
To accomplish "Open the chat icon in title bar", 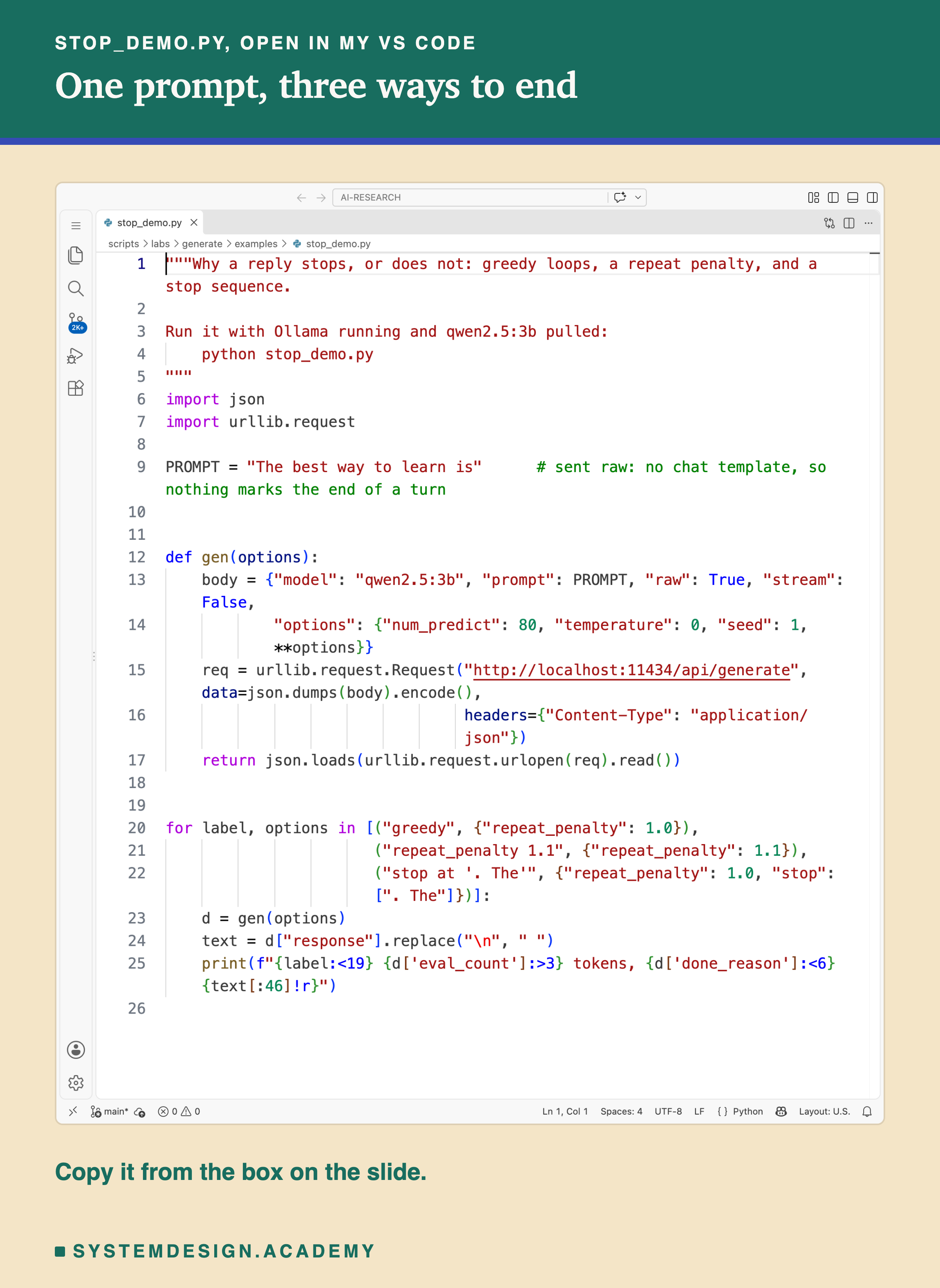I will (x=620, y=197).
